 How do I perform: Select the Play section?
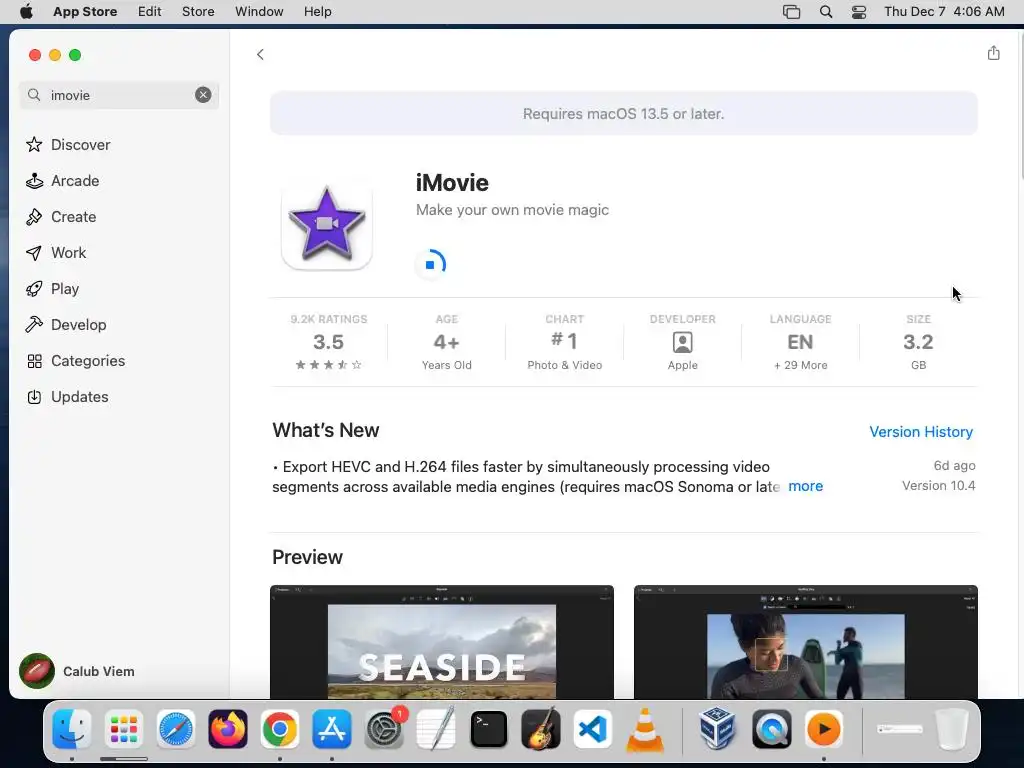pyautogui.click(x=52, y=288)
